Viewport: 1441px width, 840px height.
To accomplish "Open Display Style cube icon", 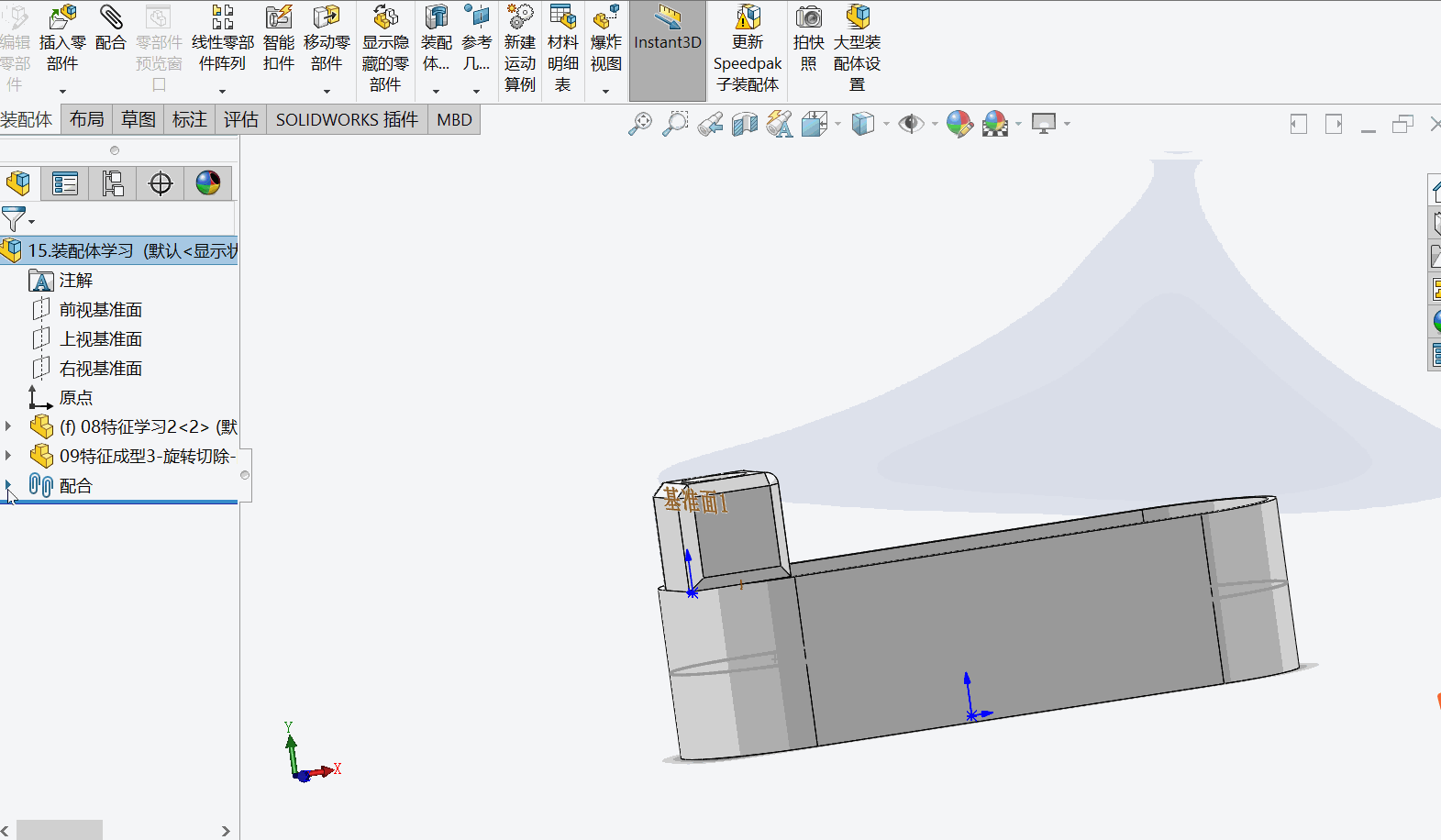I will tap(863, 123).
